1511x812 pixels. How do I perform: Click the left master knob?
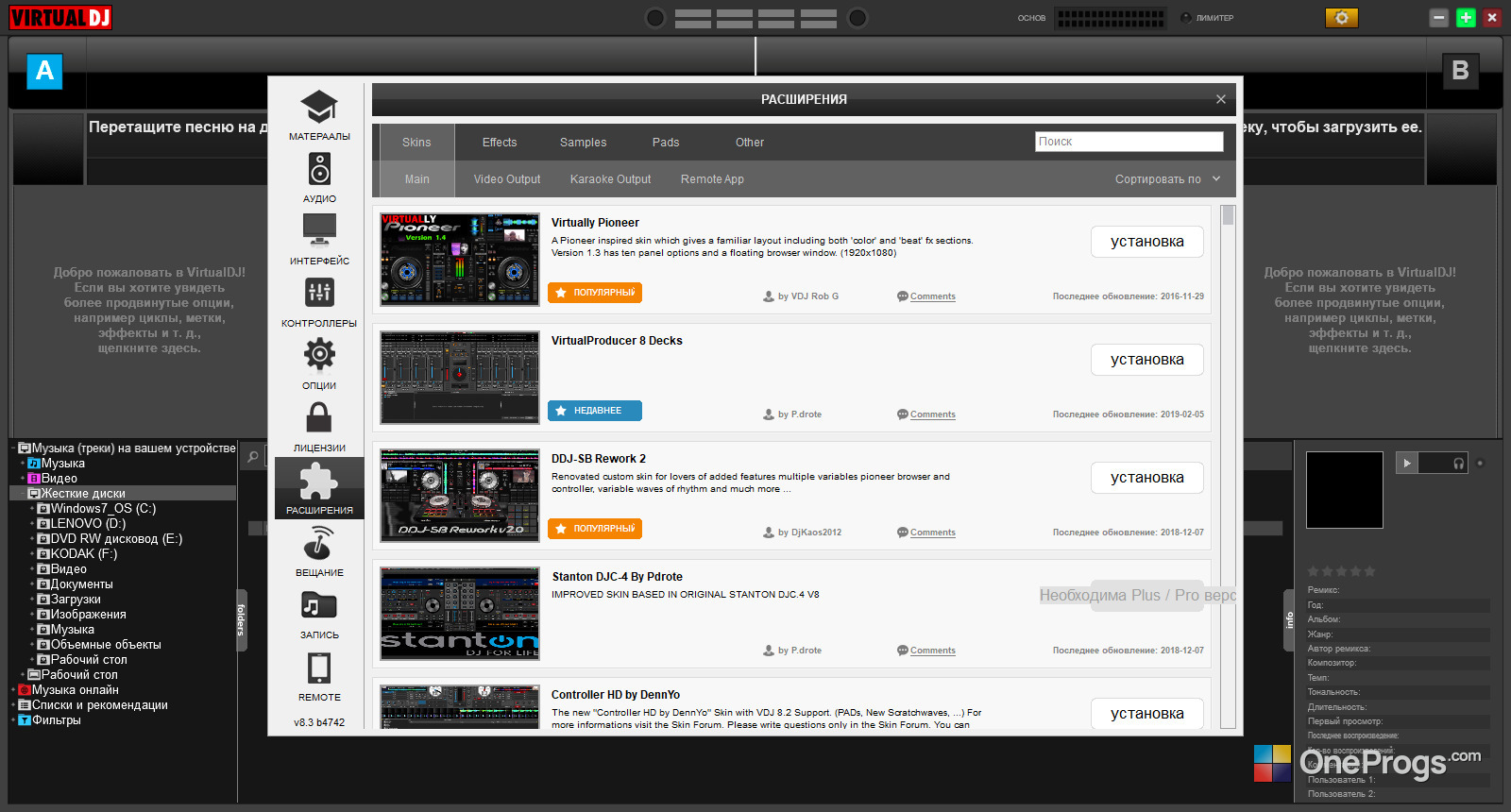click(x=655, y=18)
